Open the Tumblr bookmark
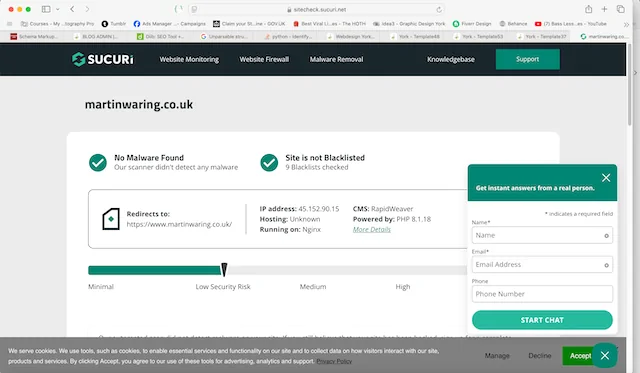 [113, 24]
